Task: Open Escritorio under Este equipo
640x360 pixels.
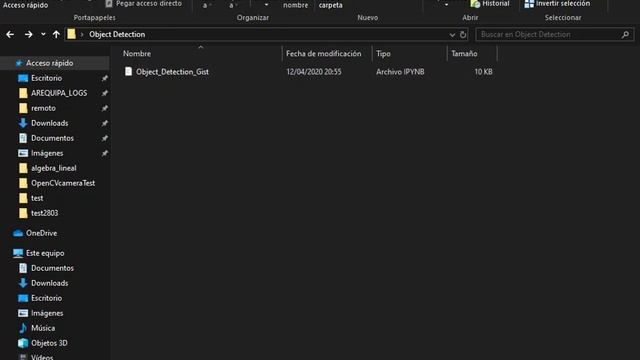Action: coord(46,298)
